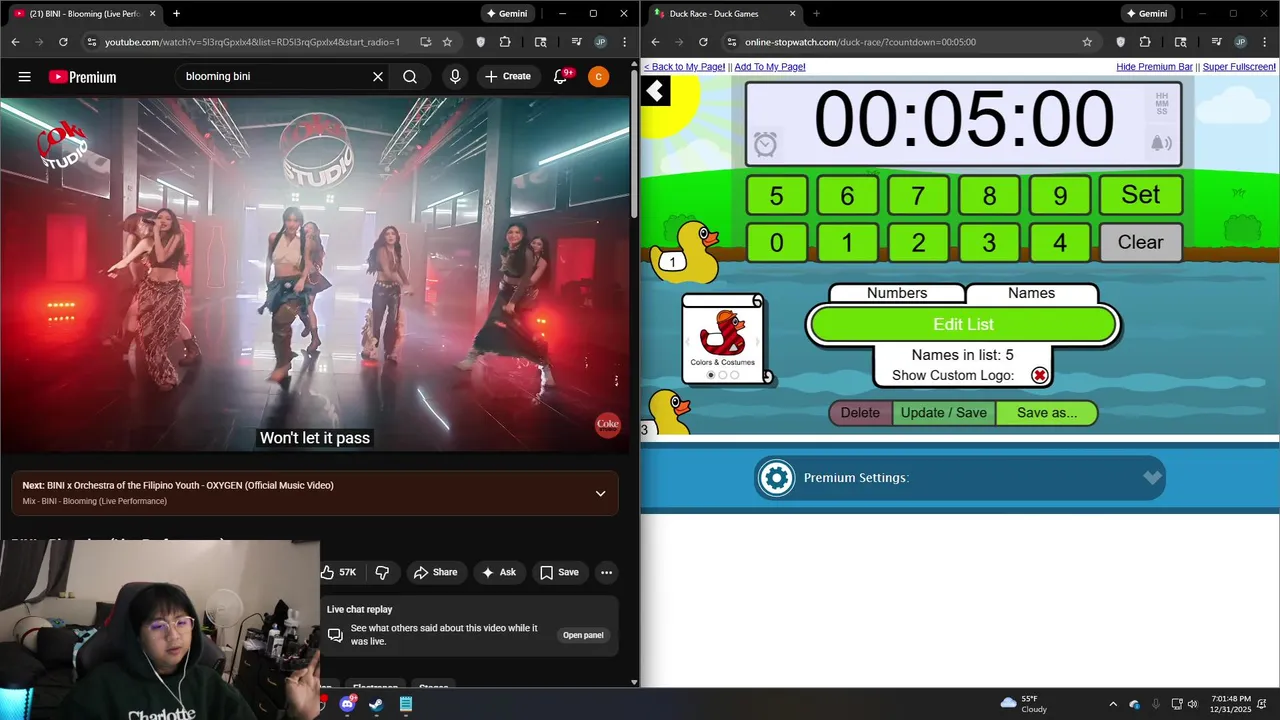Click the Back to My Page link

(684, 67)
